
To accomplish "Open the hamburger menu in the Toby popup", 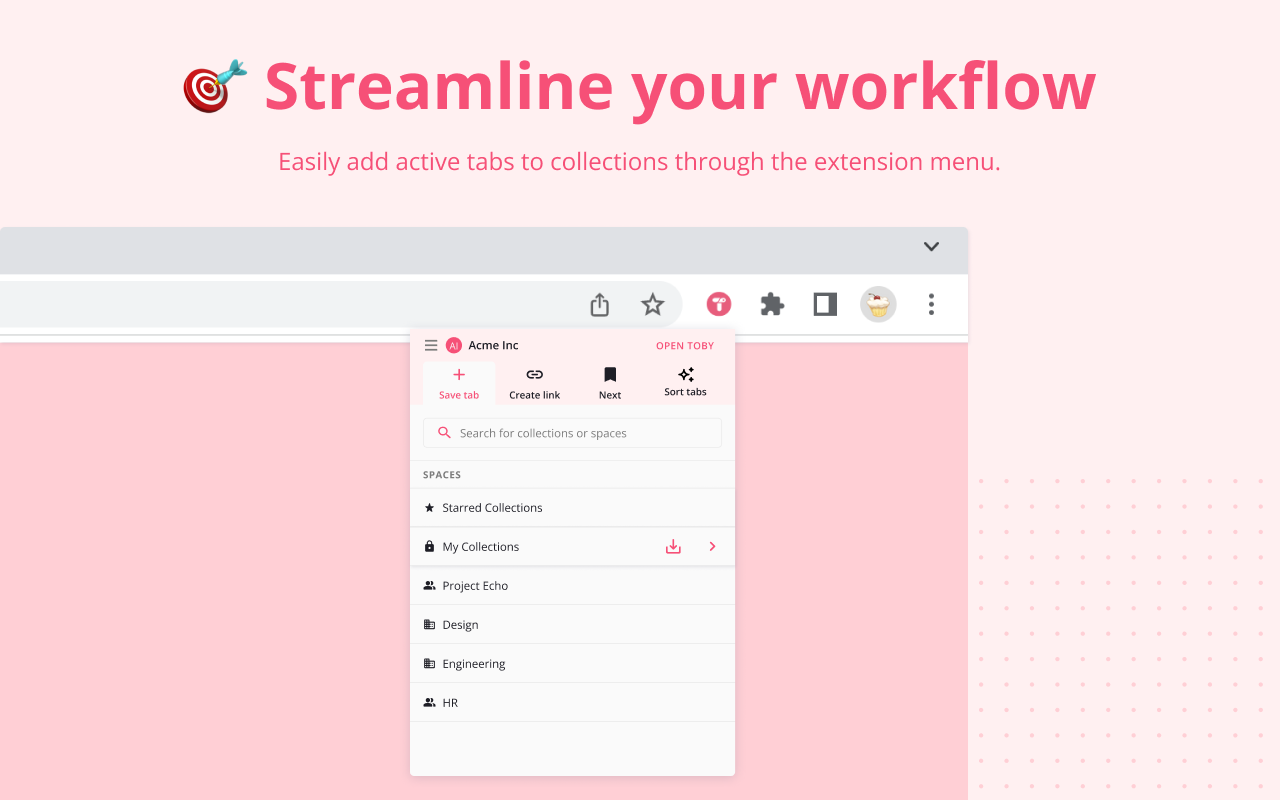I will click(x=430, y=345).
